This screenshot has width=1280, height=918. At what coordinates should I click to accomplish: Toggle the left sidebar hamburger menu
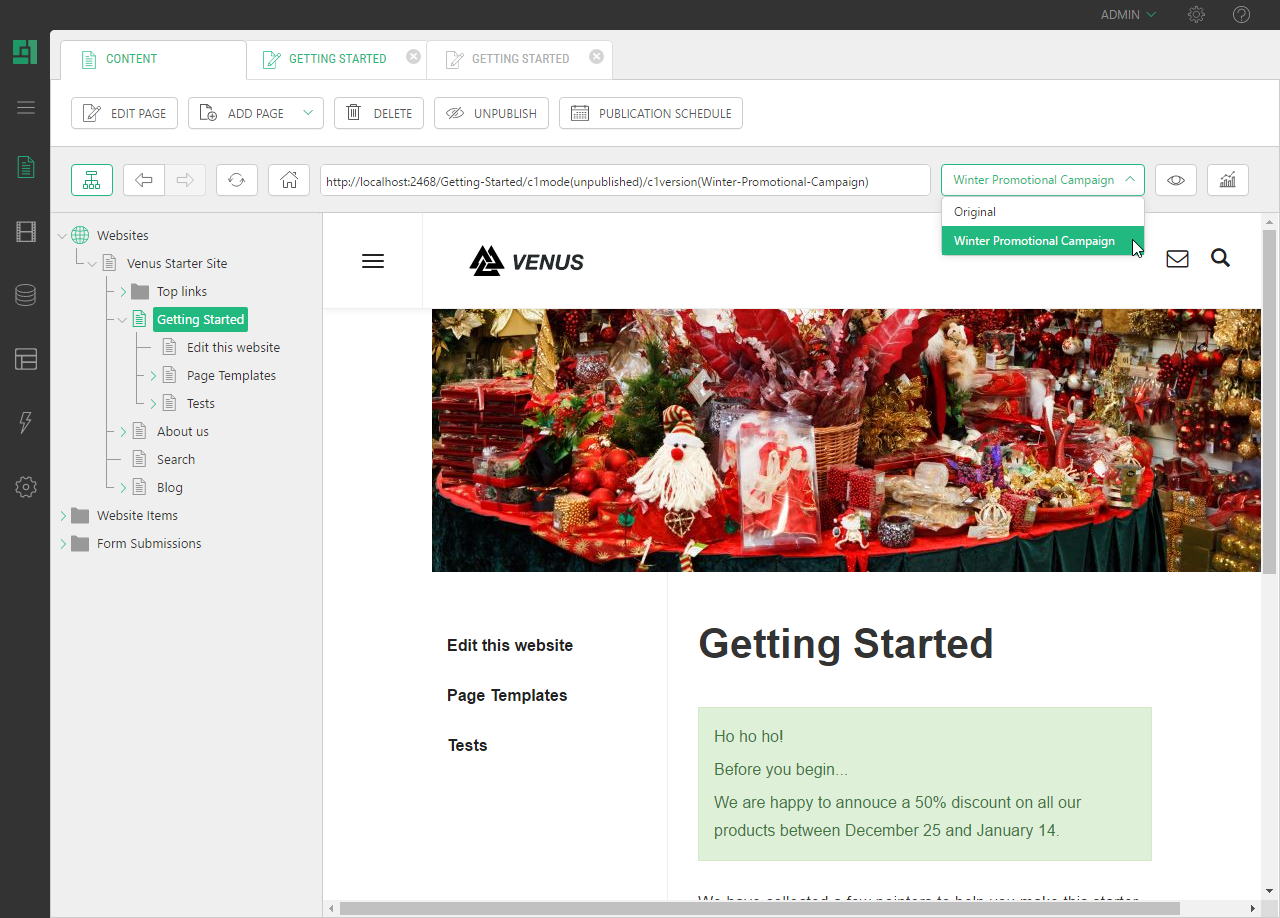click(25, 107)
